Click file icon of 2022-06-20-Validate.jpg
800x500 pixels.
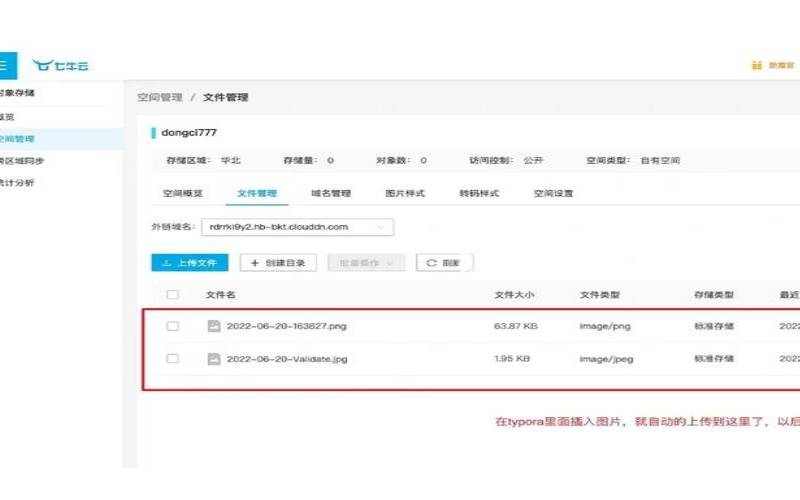point(214,359)
